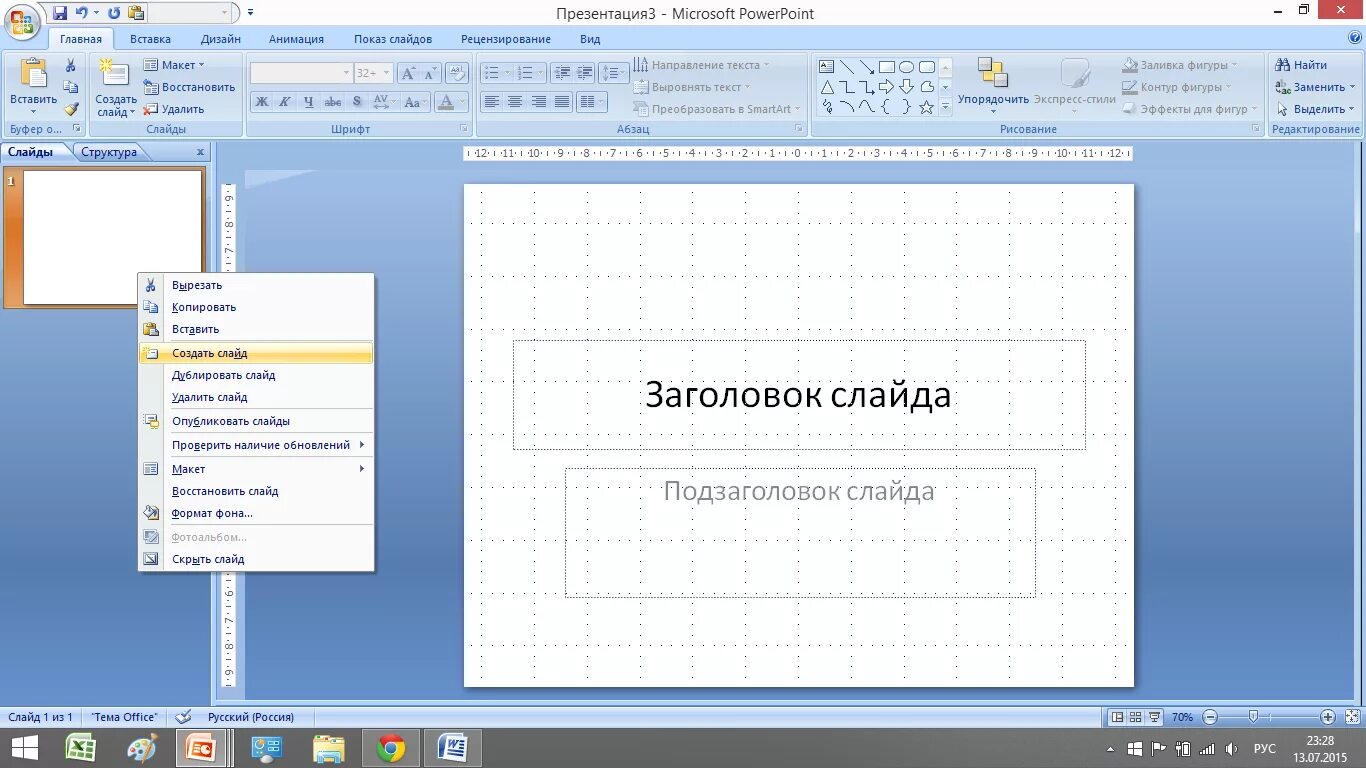Decrease font size with the small A
This screenshot has width=1366, height=768.
(430, 73)
